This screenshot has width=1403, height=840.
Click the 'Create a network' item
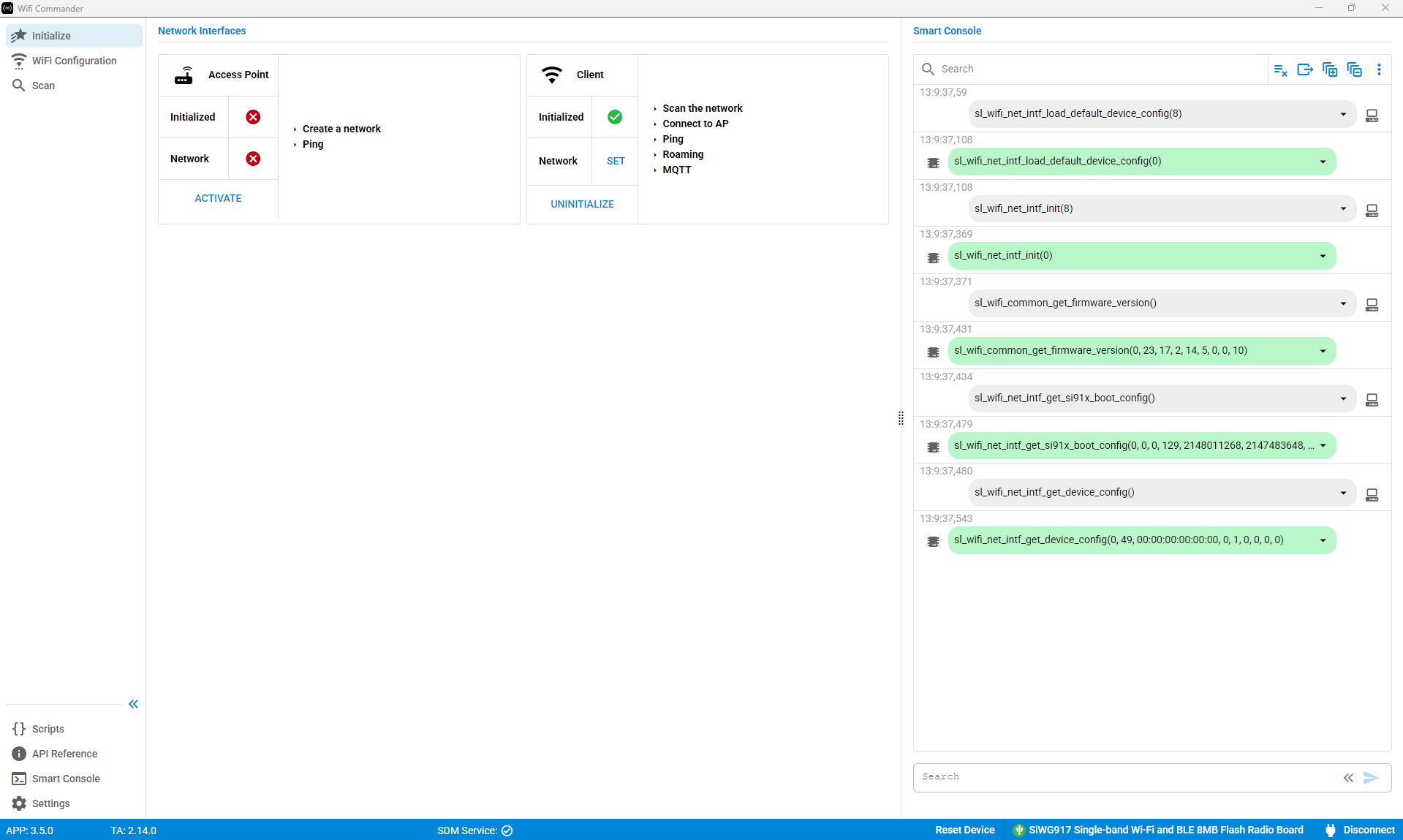[x=341, y=129]
